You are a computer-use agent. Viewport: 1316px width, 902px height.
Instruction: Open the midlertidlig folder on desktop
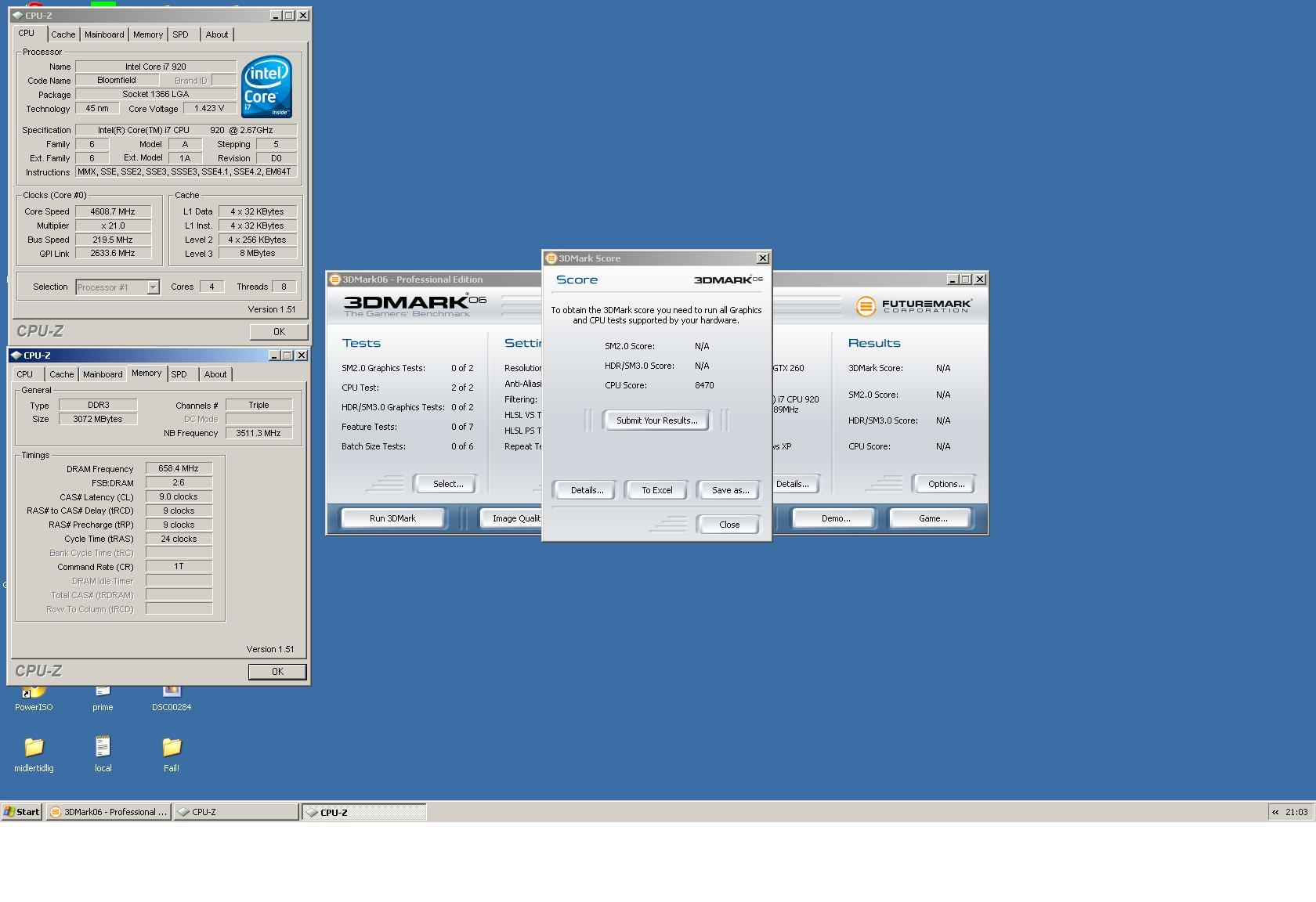(x=34, y=755)
